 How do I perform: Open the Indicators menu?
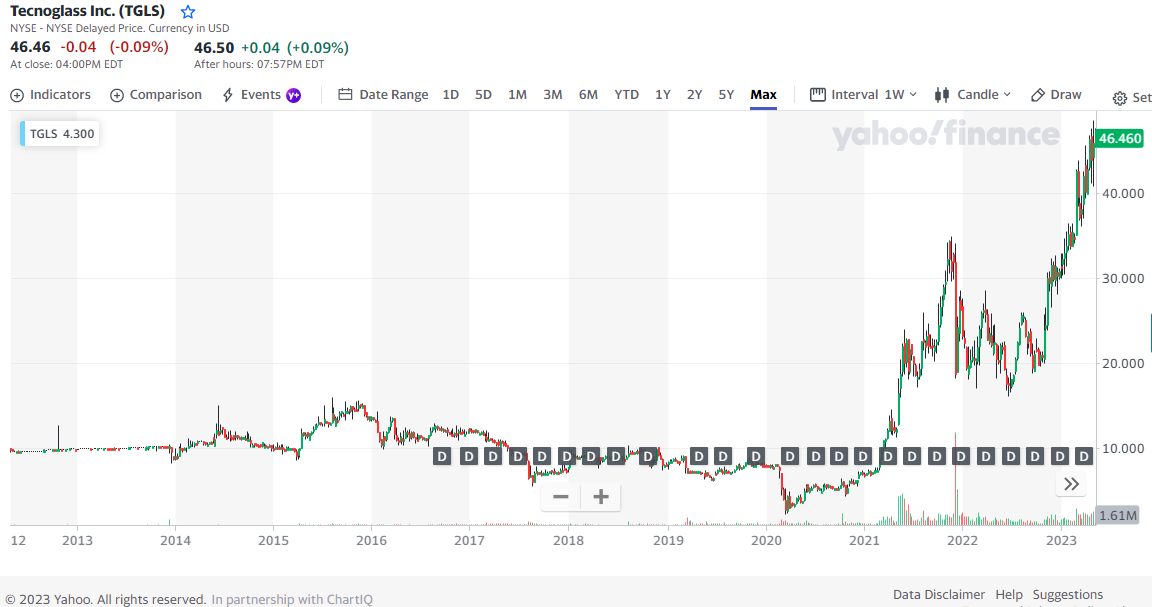[51, 95]
